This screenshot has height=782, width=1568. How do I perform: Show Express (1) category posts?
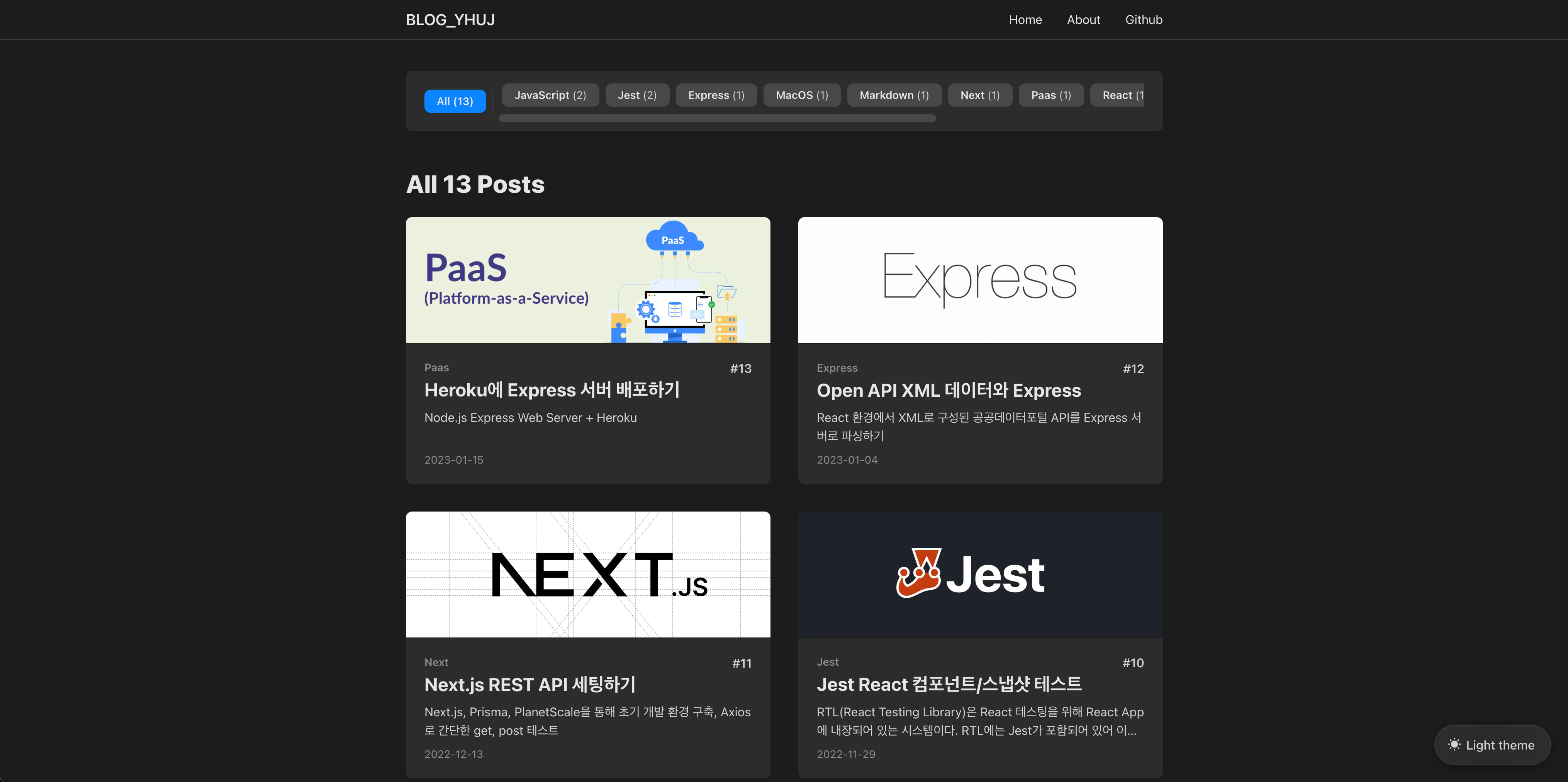716,95
